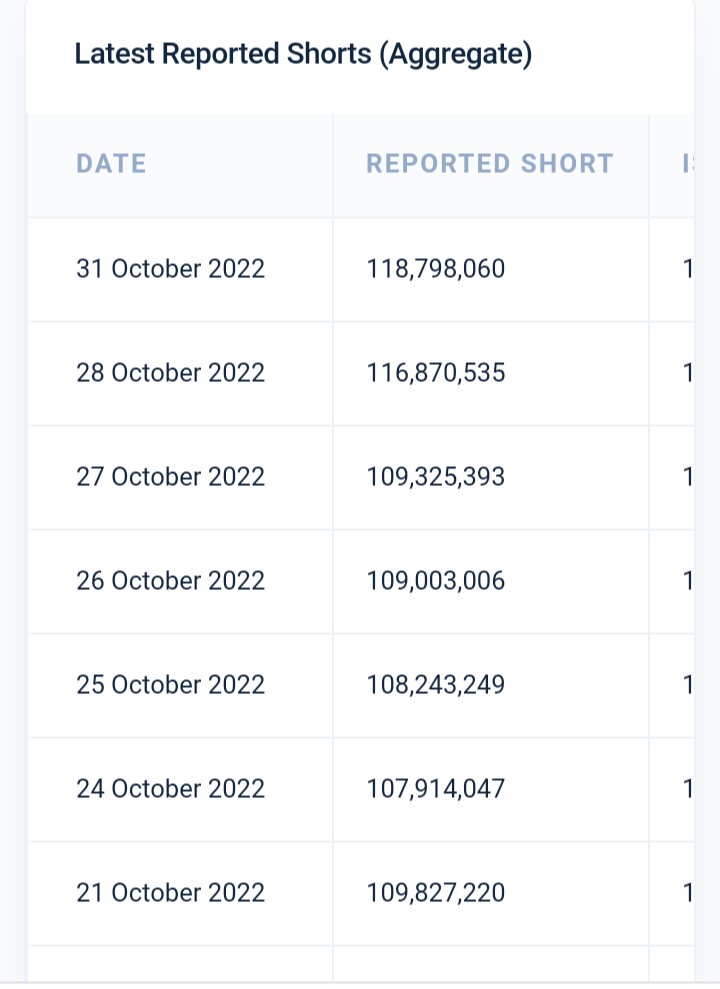Viewport: 720px width, 989px height.
Task: Click the truncated third-column cell for 31 October
Action: pos(686,269)
